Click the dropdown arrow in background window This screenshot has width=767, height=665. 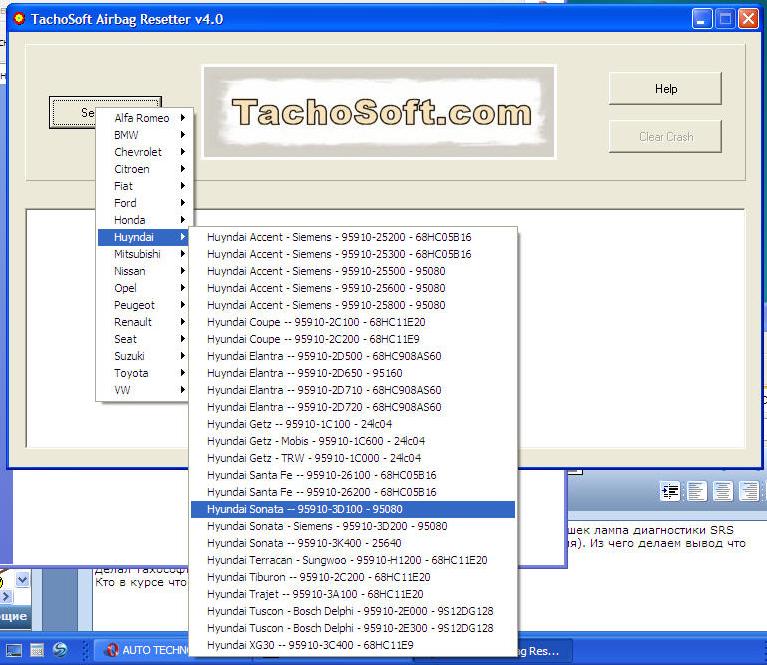[x=22, y=580]
